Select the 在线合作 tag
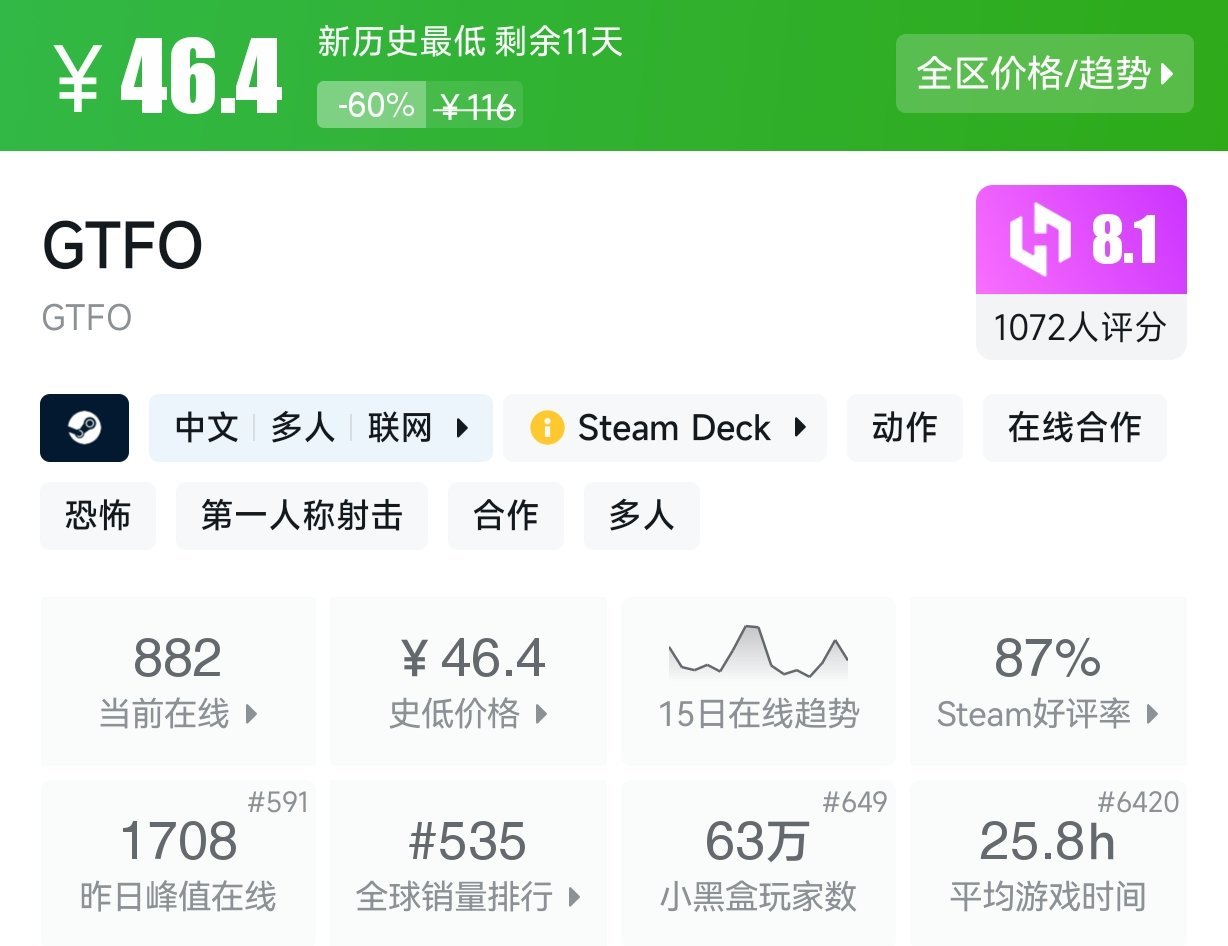Screen dimensions: 1228x946 click(x=1074, y=428)
